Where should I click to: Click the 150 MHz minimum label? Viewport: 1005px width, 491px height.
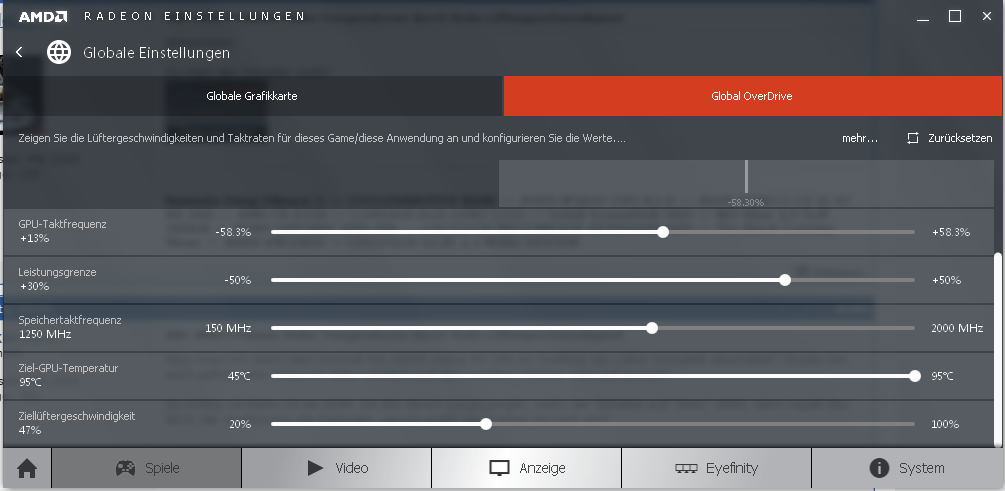click(x=228, y=328)
